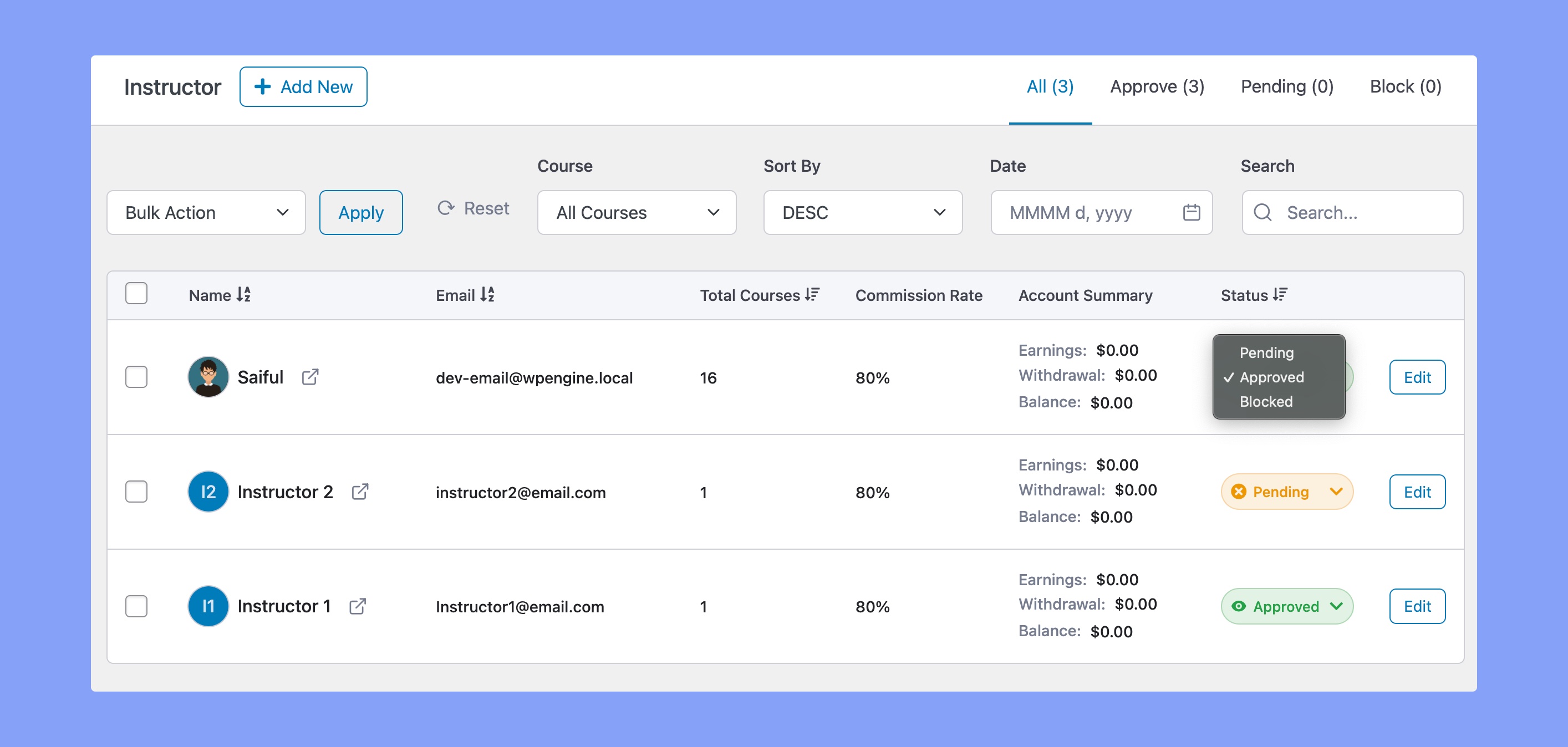Click the Instructor page title
Image resolution: width=1568 pixels, height=747 pixels.
172,87
